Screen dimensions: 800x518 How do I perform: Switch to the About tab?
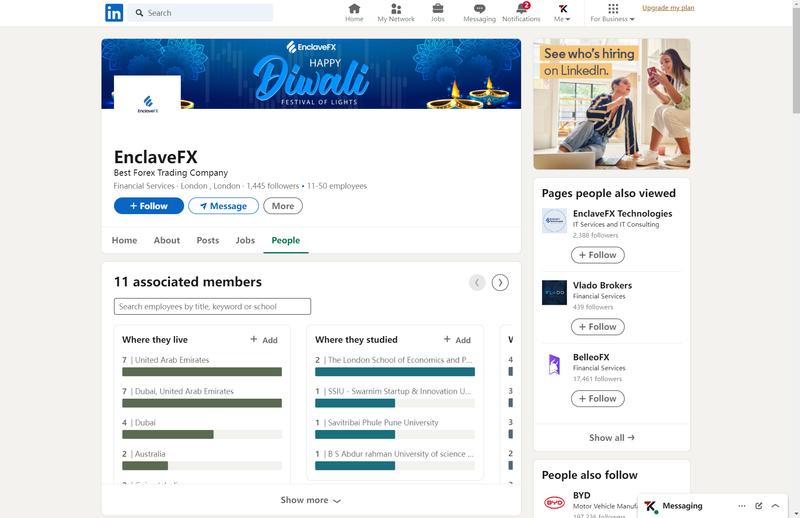click(167, 240)
